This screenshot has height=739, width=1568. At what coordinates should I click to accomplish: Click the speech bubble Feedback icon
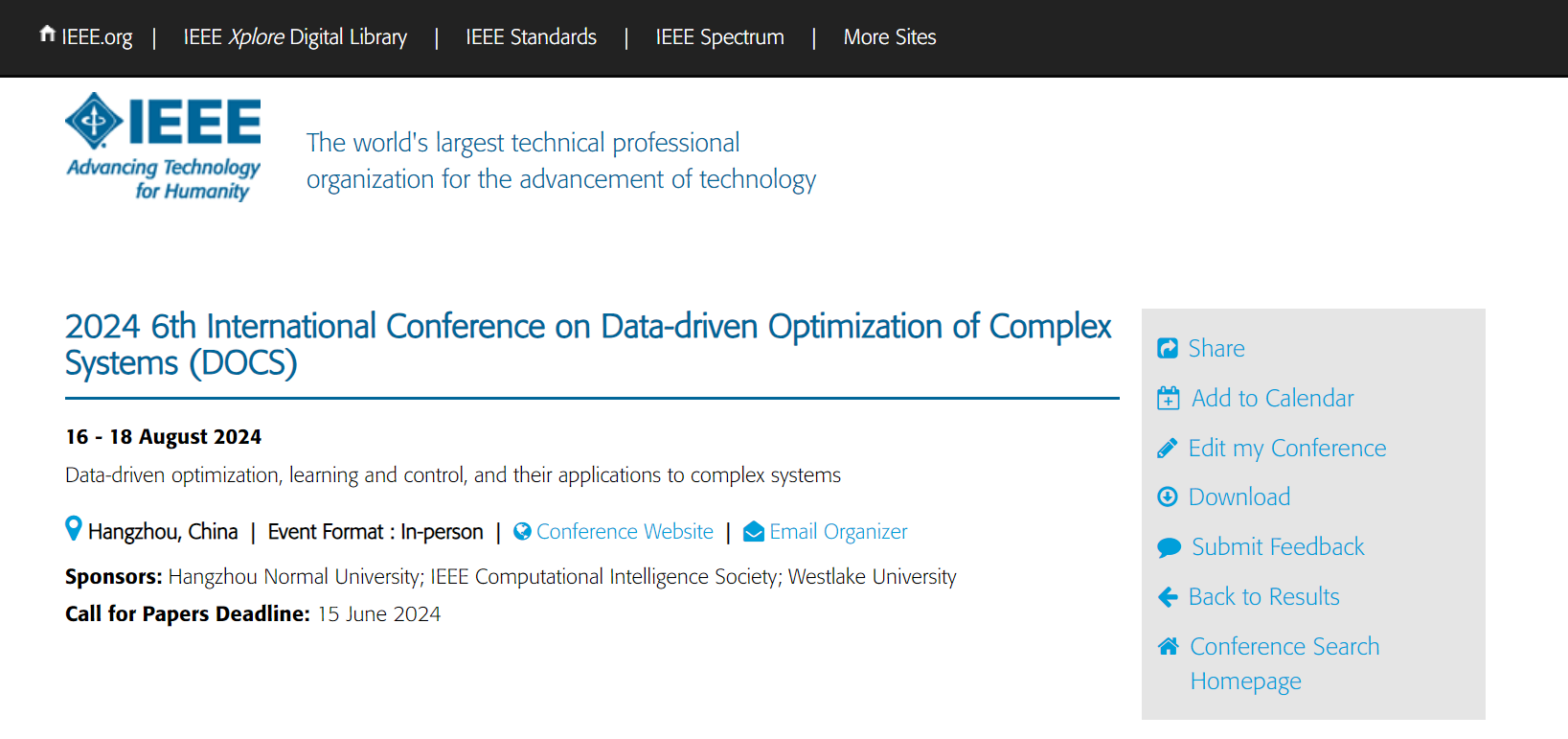pos(1169,547)
